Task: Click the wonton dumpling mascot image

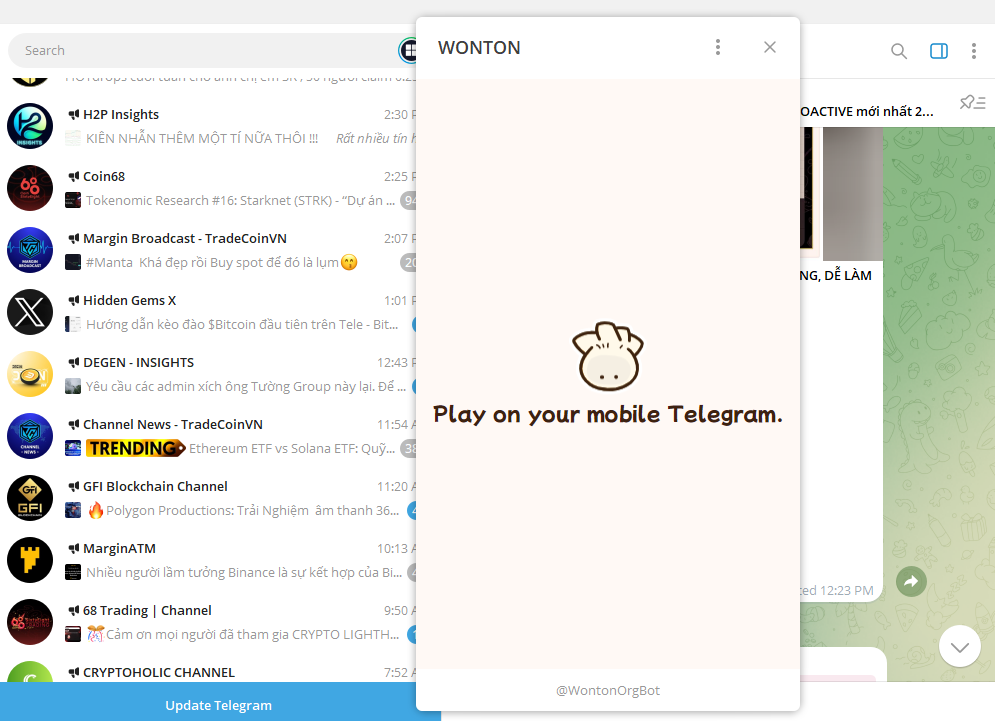Action: pos(608,355)
